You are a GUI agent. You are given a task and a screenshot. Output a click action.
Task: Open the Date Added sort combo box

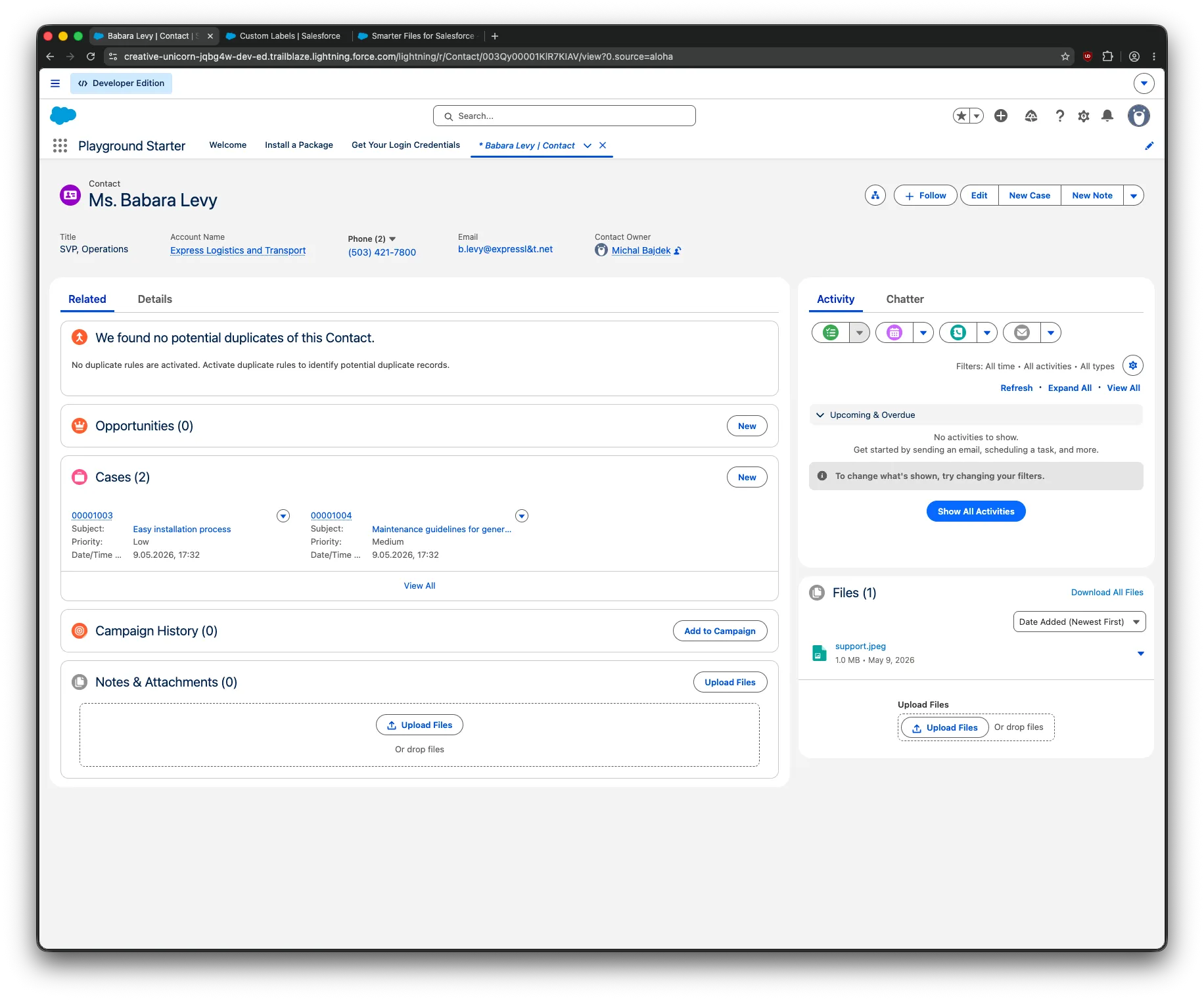1079,622
